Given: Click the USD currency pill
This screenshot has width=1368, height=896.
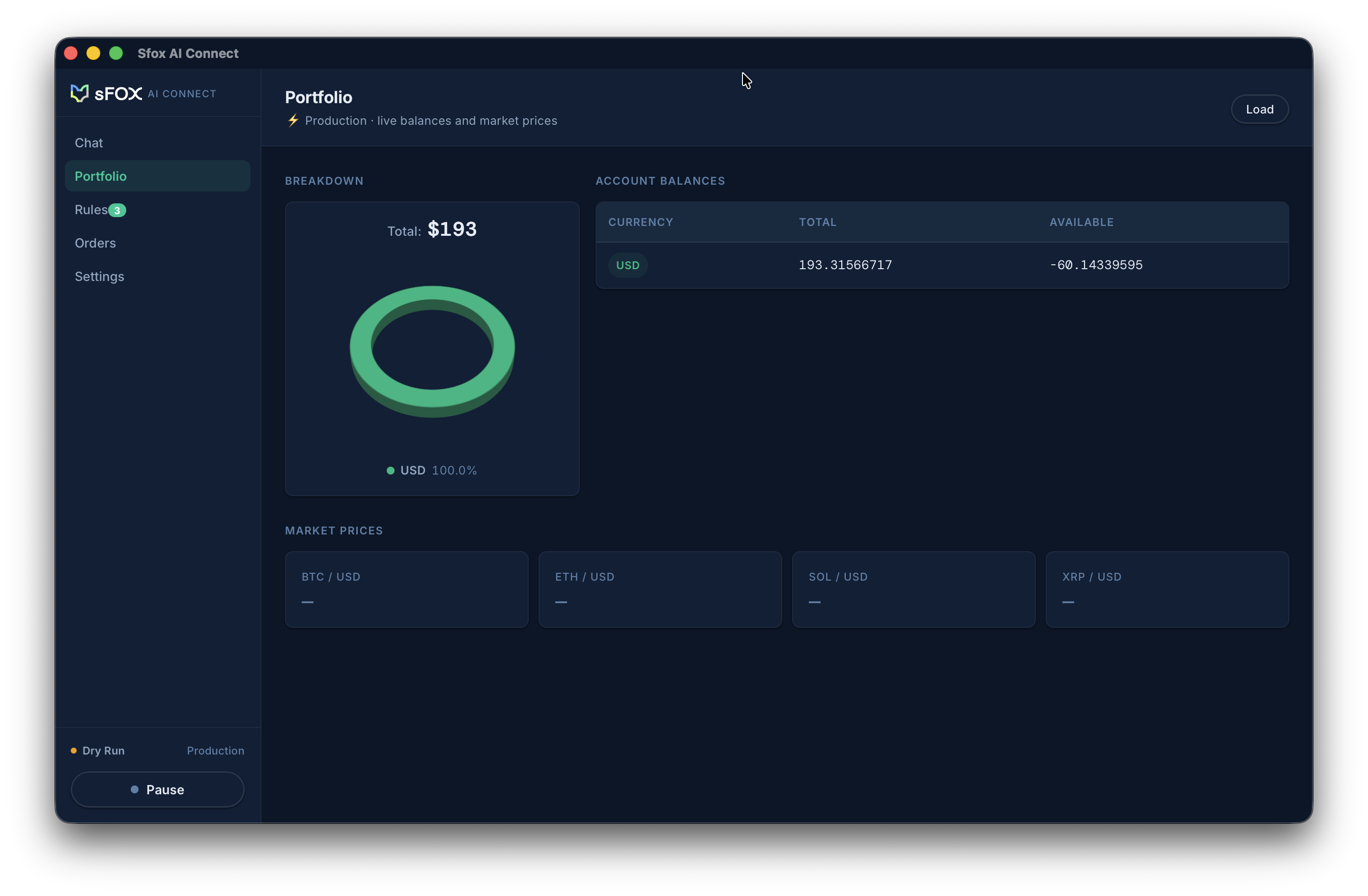Looking at the screenshot, I should click(x=627, y=266).
